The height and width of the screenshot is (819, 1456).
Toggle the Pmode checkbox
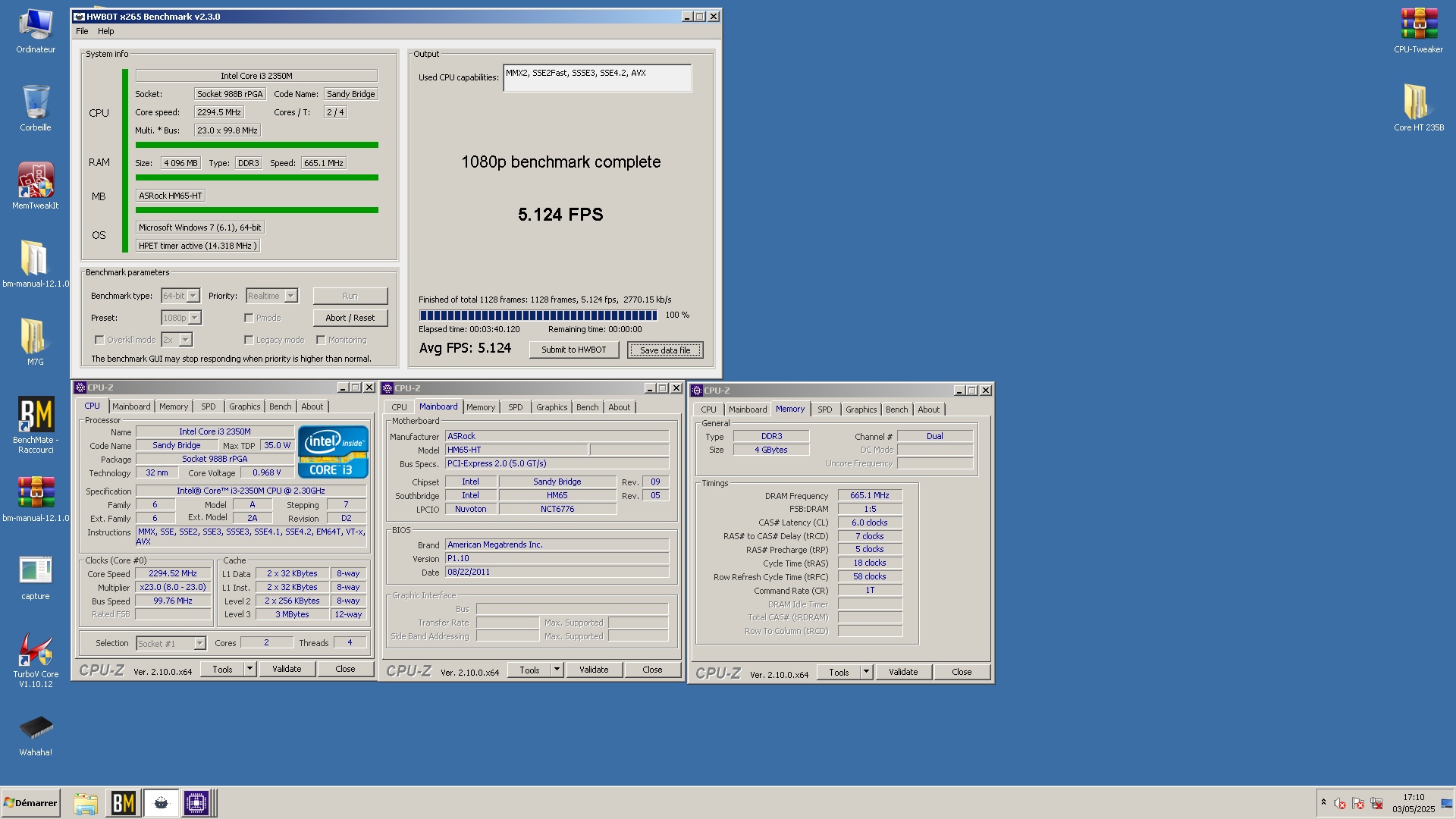point(249,318)
